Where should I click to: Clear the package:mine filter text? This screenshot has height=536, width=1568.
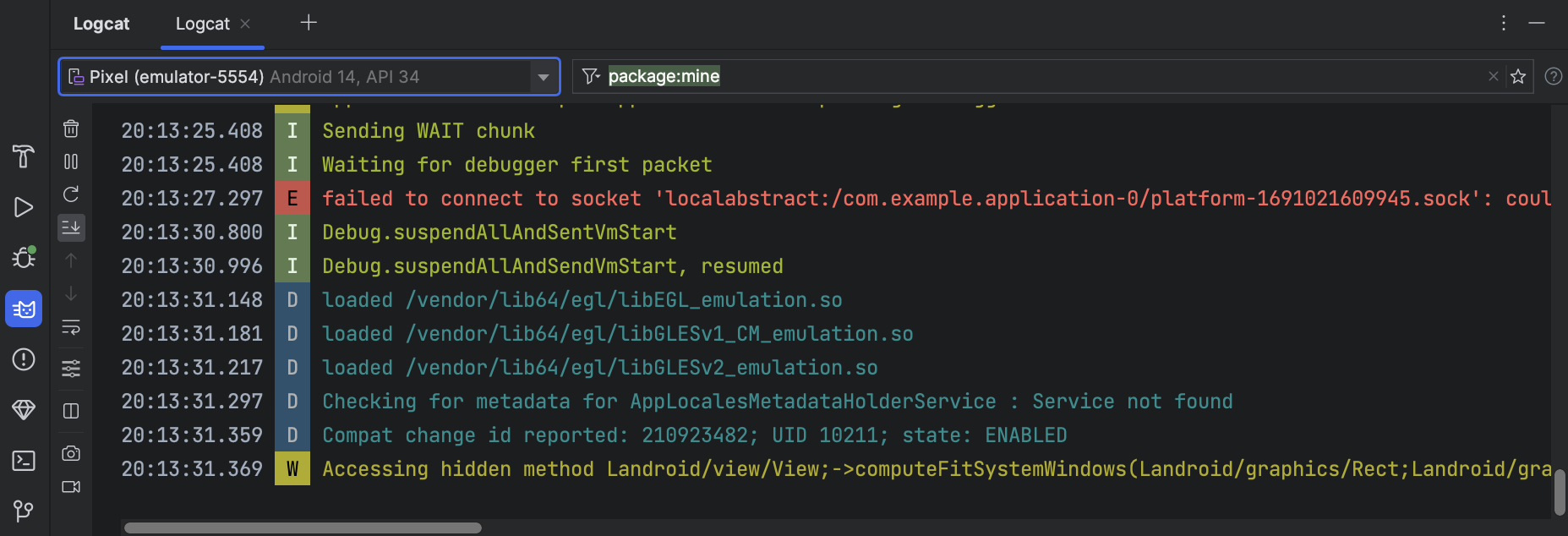1493,77
